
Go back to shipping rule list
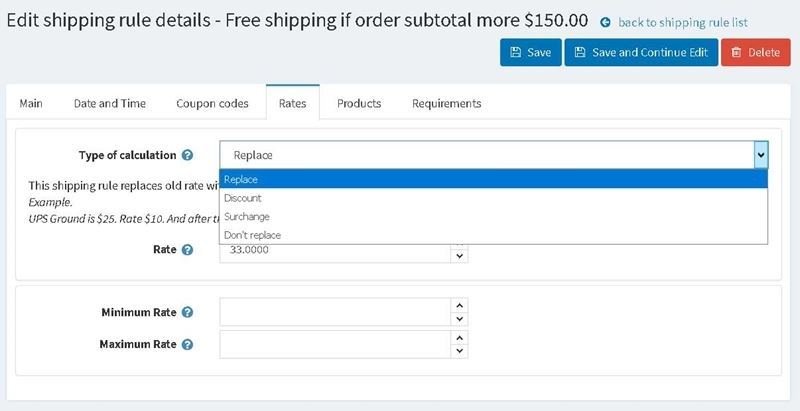click(x=683, y=22)
